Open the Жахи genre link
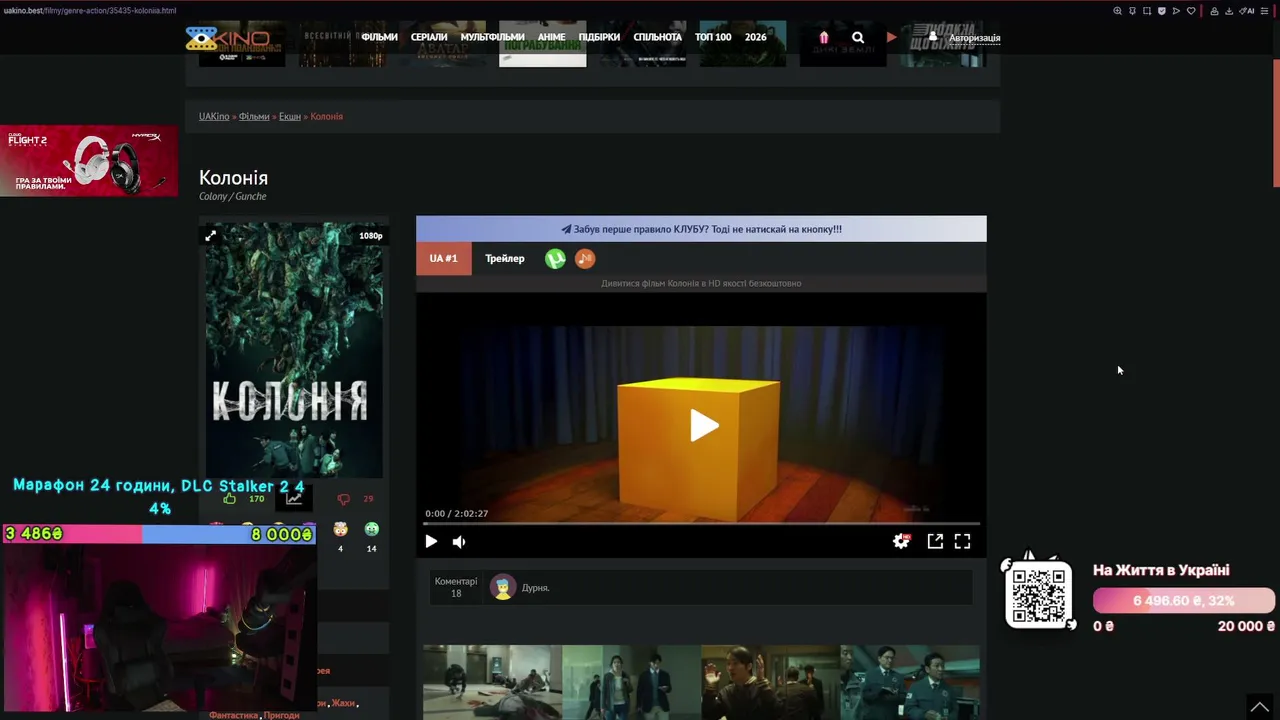 click(x=343, y=703)
